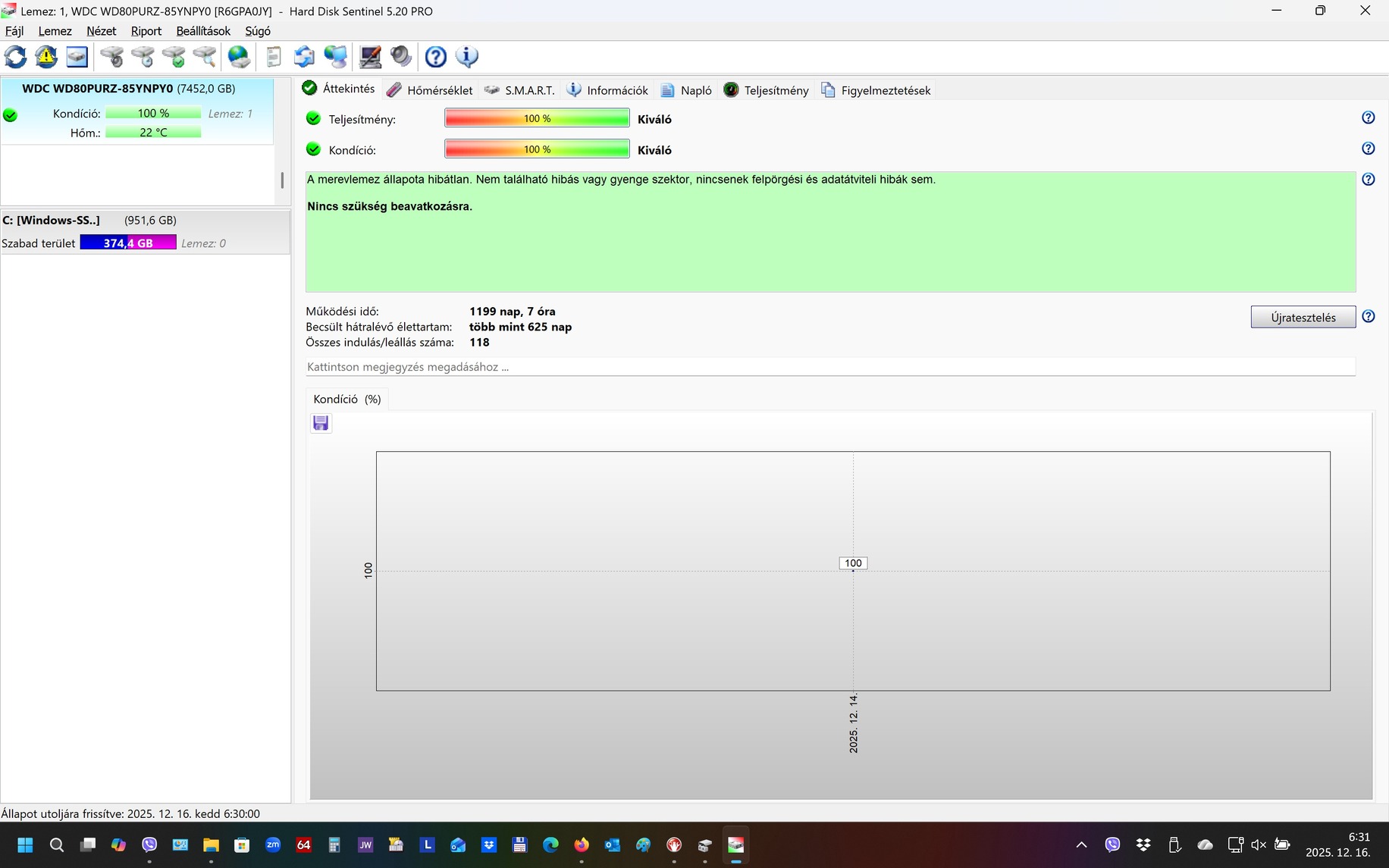The height and width of the screenshot is (868, 1389).
Task: Switch to the Figyelmeztetések tab
Action: [876, 90]
